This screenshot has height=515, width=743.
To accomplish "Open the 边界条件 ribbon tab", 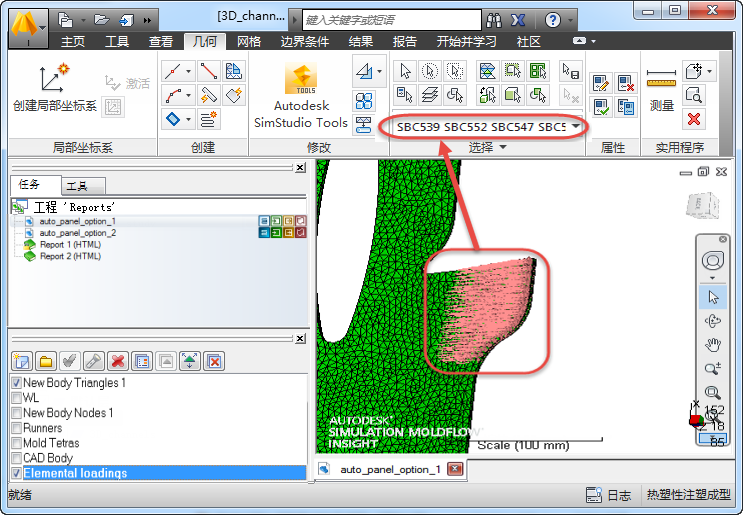I will (305, 42).
